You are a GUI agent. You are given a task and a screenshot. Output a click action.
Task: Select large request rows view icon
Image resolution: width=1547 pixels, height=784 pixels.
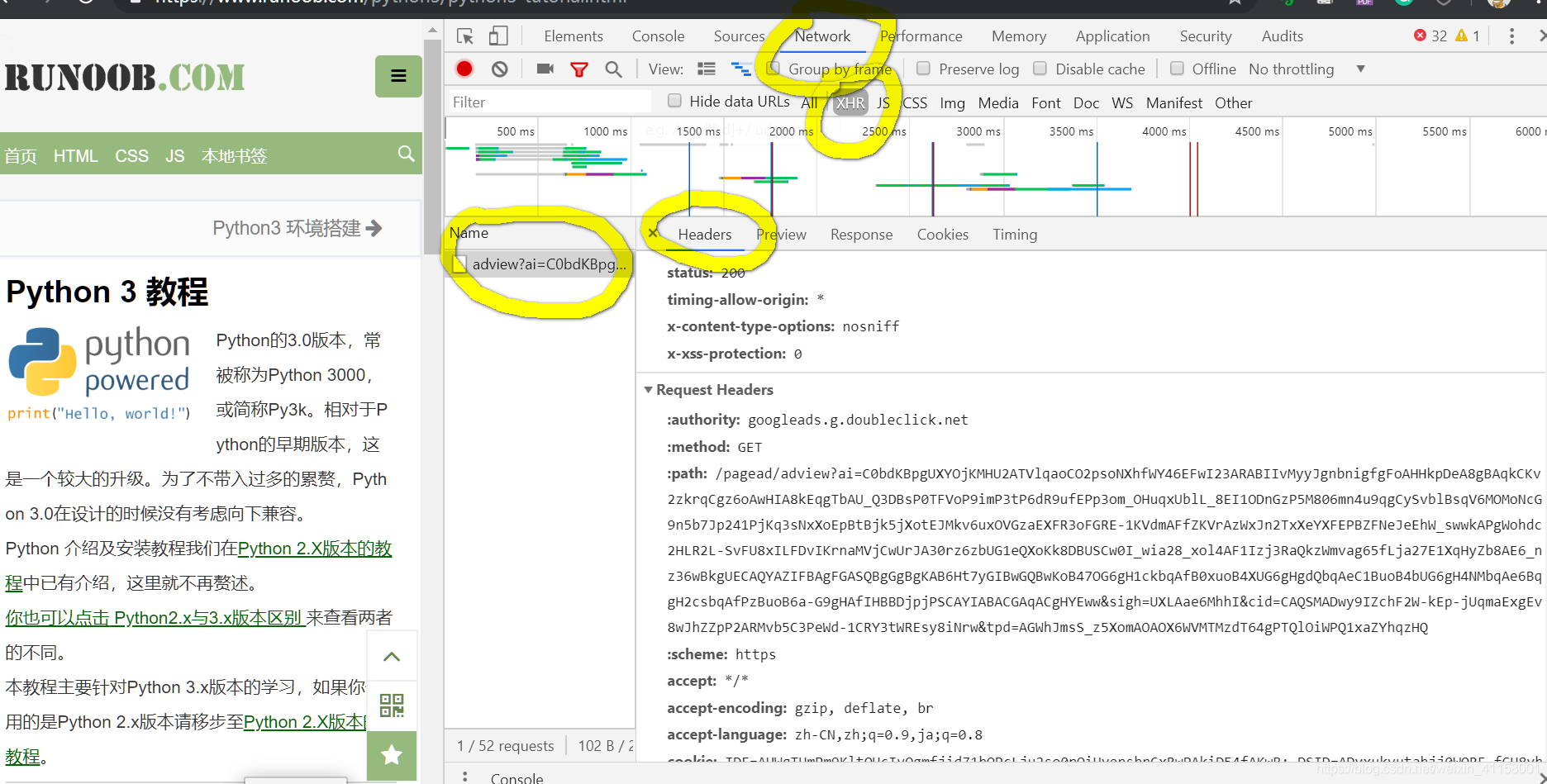pyautogui.click(x=707, y=69)
